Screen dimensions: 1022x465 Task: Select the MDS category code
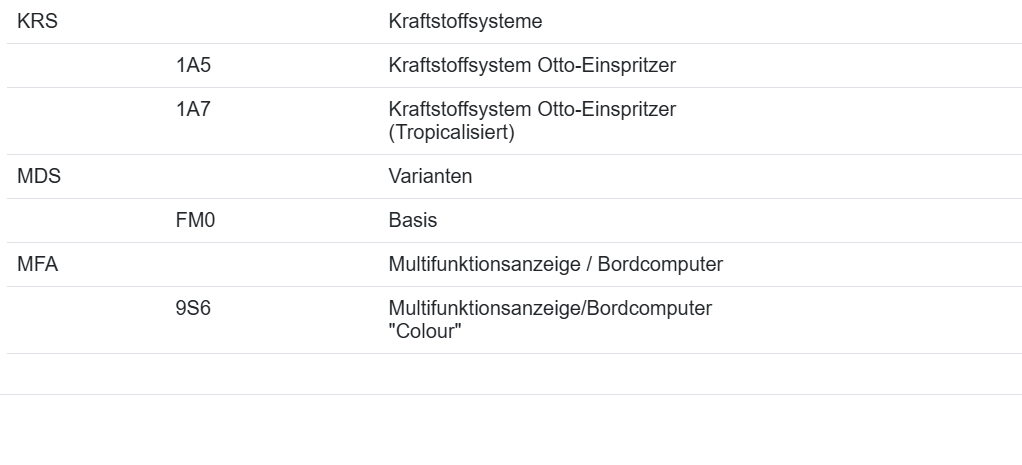pos(39,177)
